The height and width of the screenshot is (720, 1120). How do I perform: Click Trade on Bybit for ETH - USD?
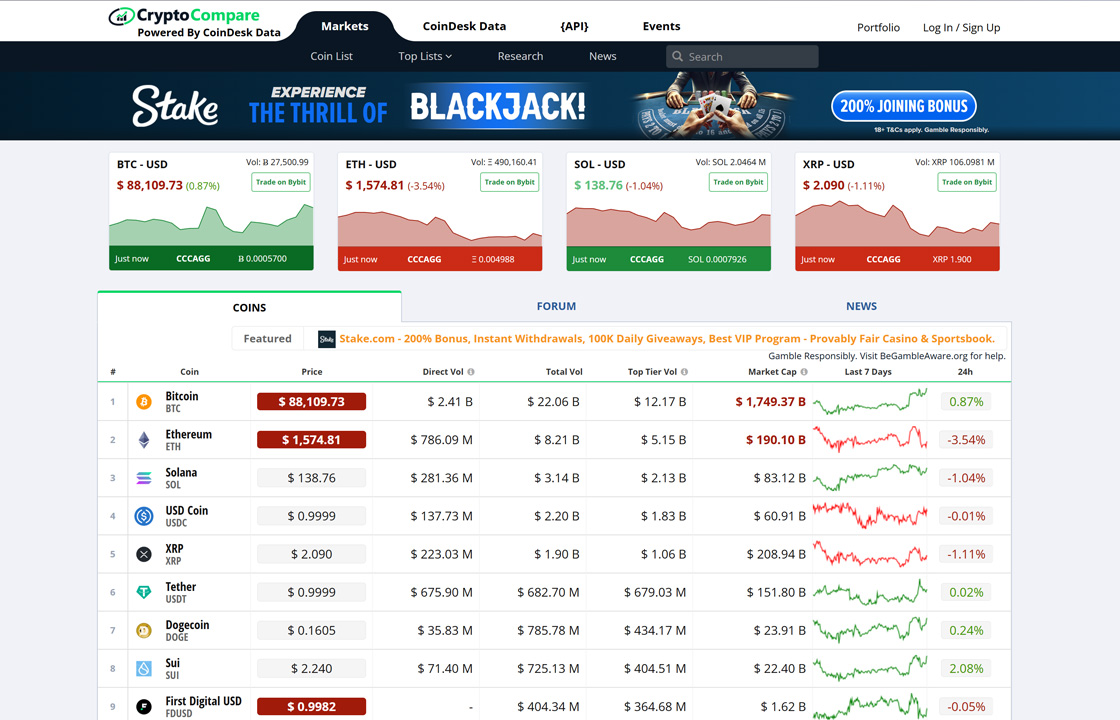pyautogui.click(x=509, y=182)
